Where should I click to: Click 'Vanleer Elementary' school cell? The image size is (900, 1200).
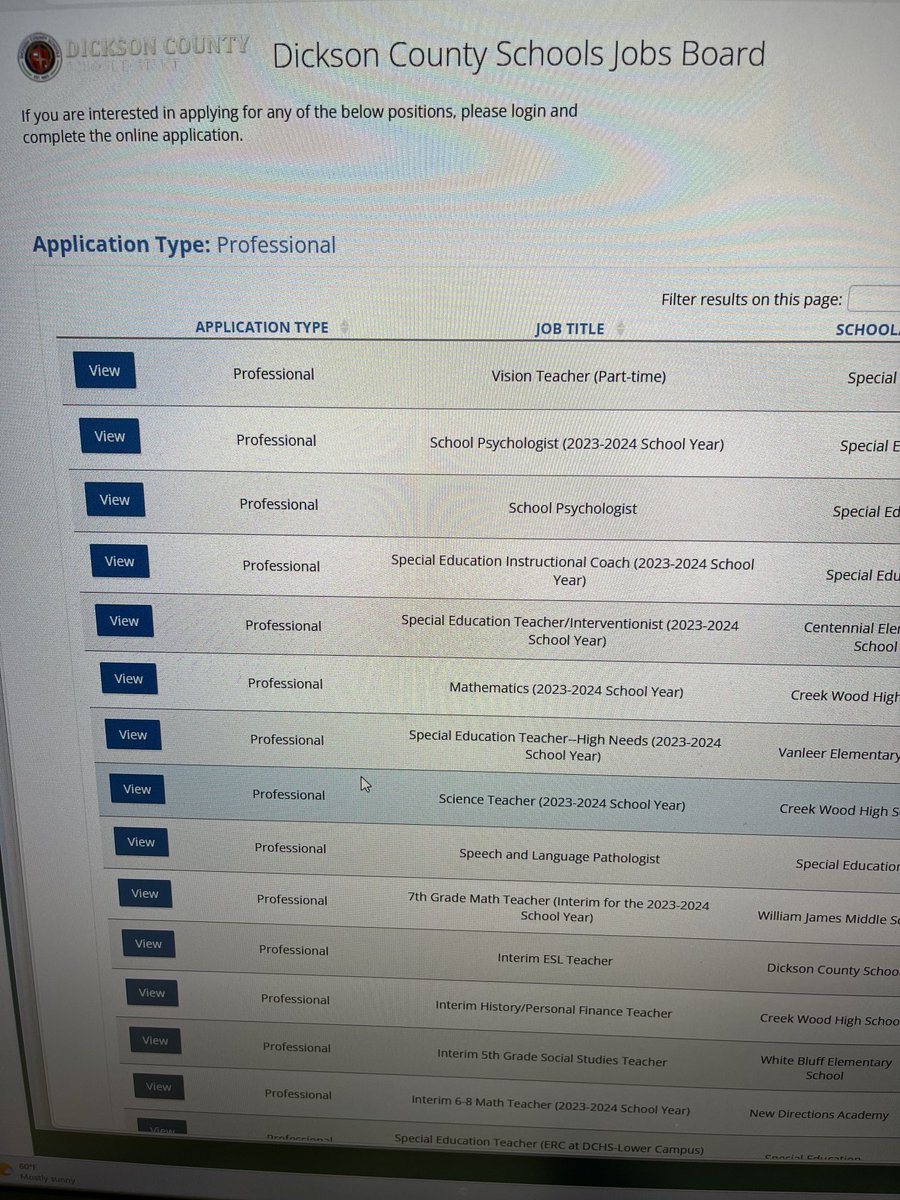(838, 754)
